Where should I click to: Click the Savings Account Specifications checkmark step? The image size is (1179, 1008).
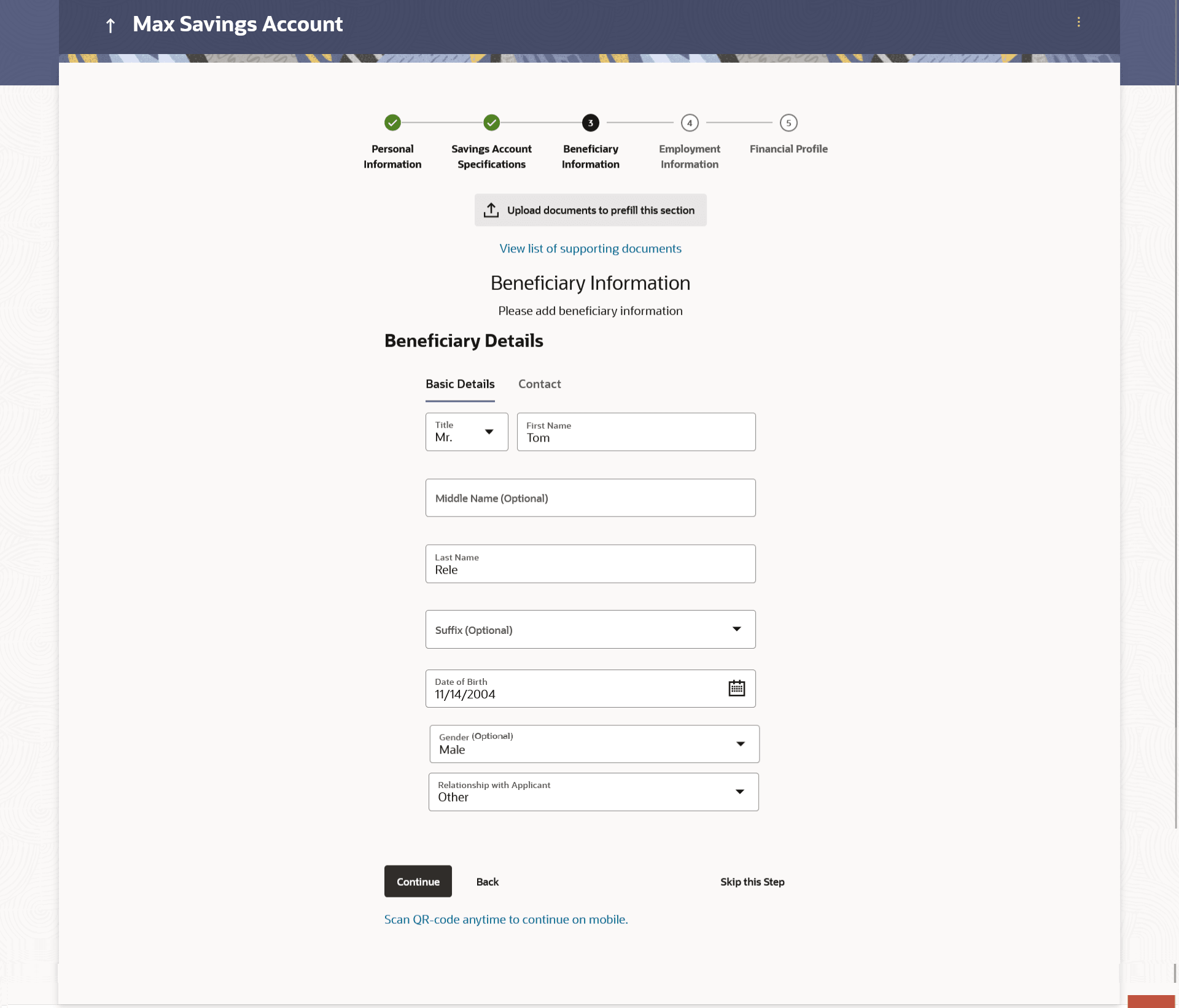[x=491, y=123]
